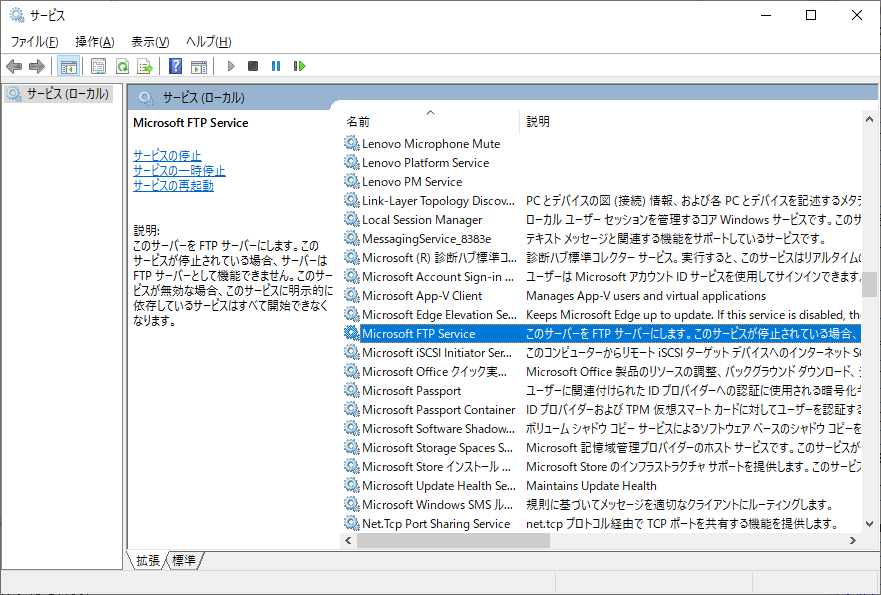Click the Back navigation arrow
Image resolution: width=881 pixels, height=595 pixels.
13,66
